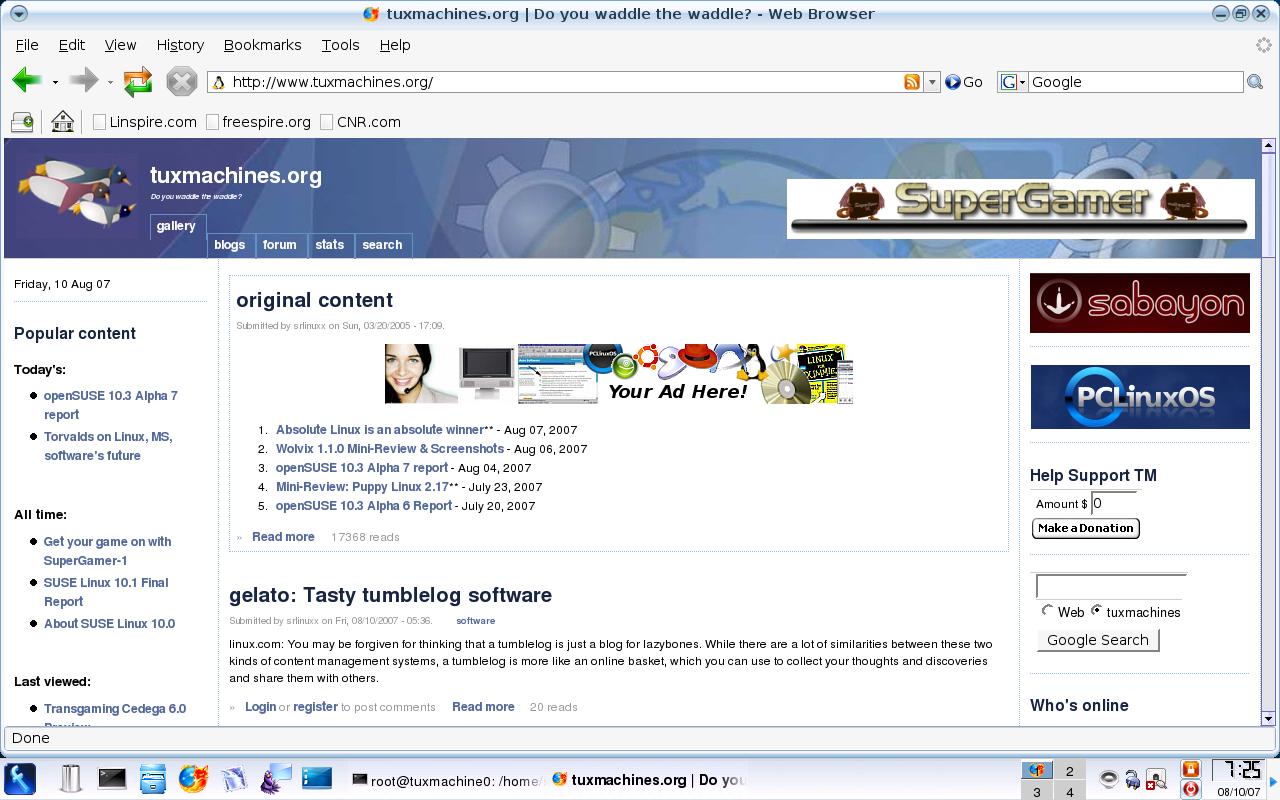
Task: Switch to the blogs tab
Action: click(229, 245)
